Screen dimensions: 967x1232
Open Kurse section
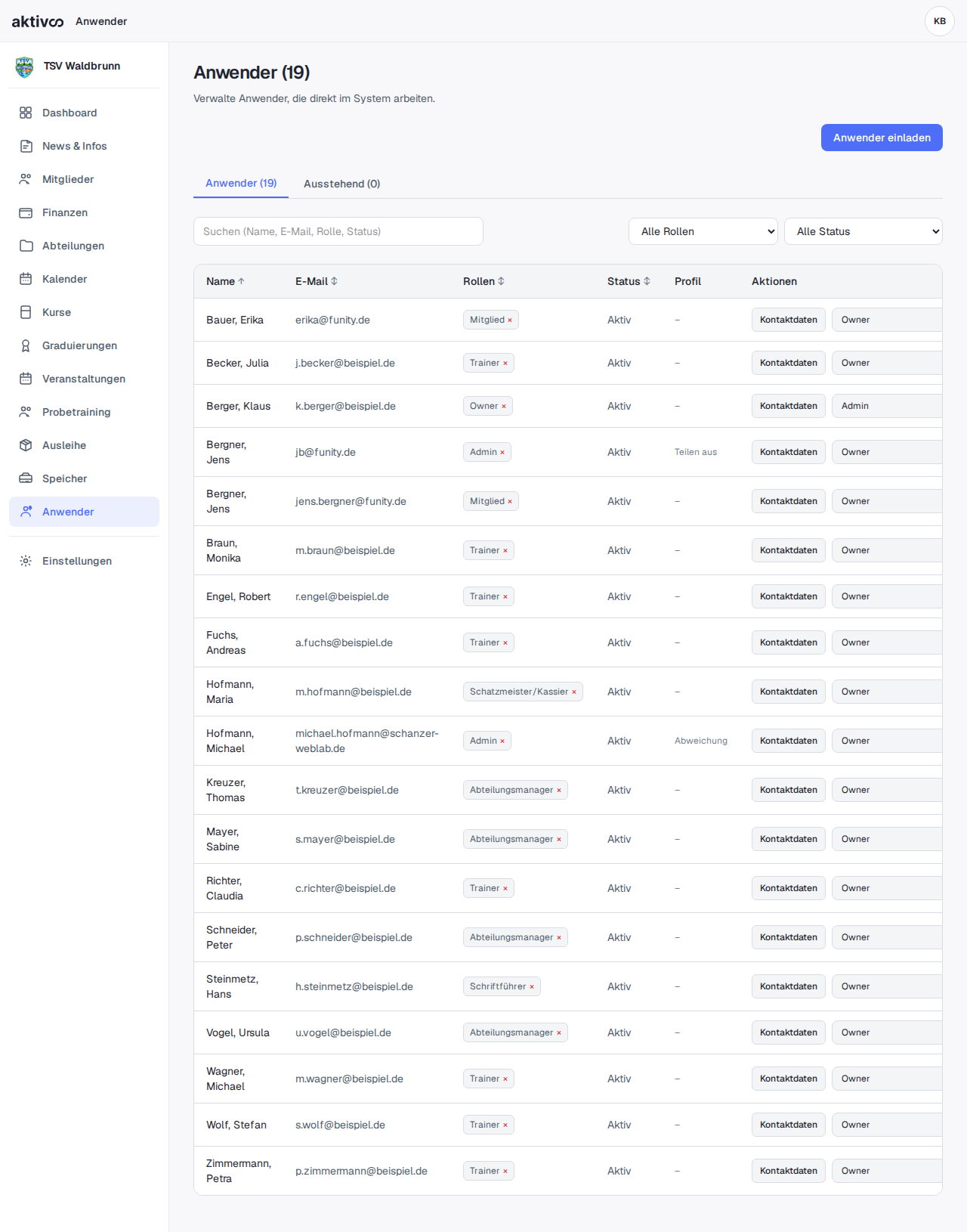tap(84, 312)
